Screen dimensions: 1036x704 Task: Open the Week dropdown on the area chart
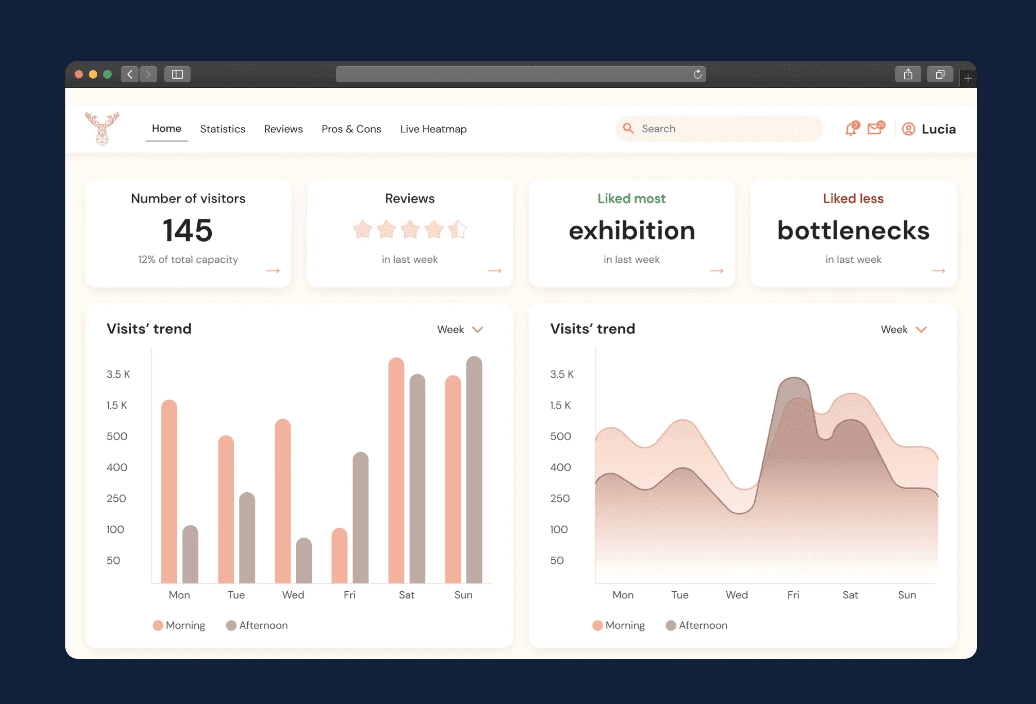[x=904, y=330]
